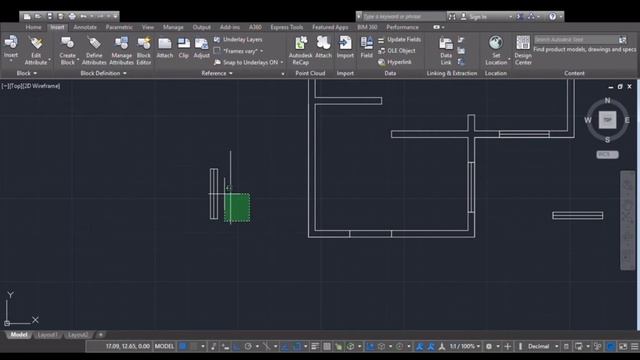This screenshot has height=360, width=640.
Task: Insert an OLE Object
Action: pos(397,51)
